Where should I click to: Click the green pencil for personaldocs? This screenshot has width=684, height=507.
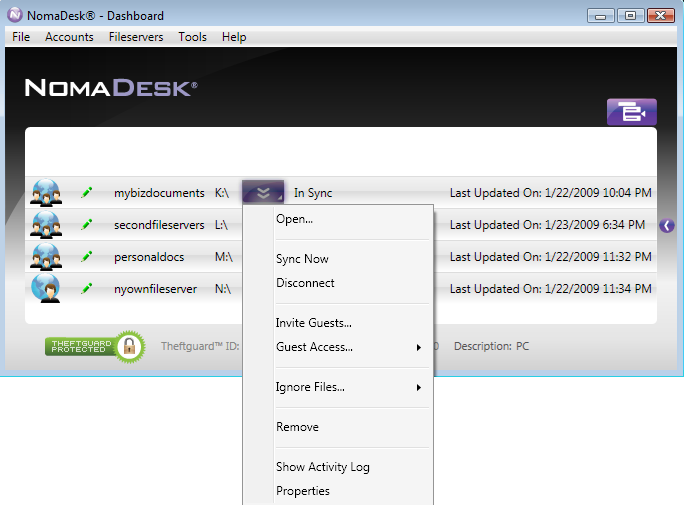pyautogui.click(x=87, y=257)
